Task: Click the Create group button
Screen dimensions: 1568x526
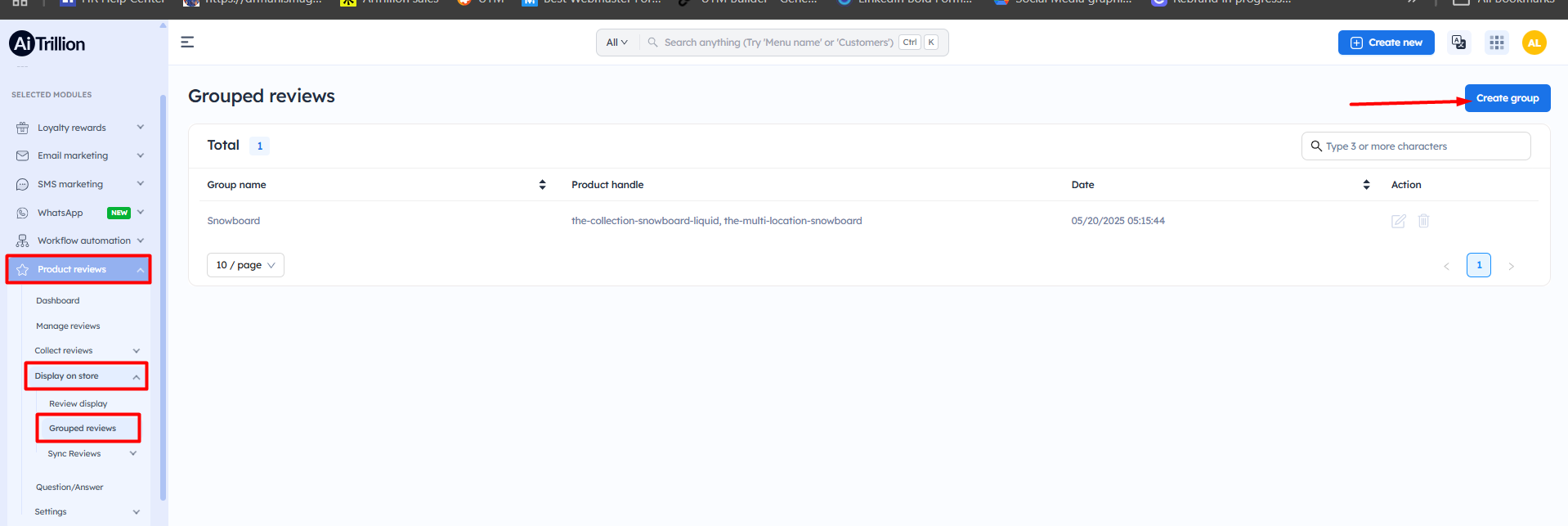Action: 1507,98
